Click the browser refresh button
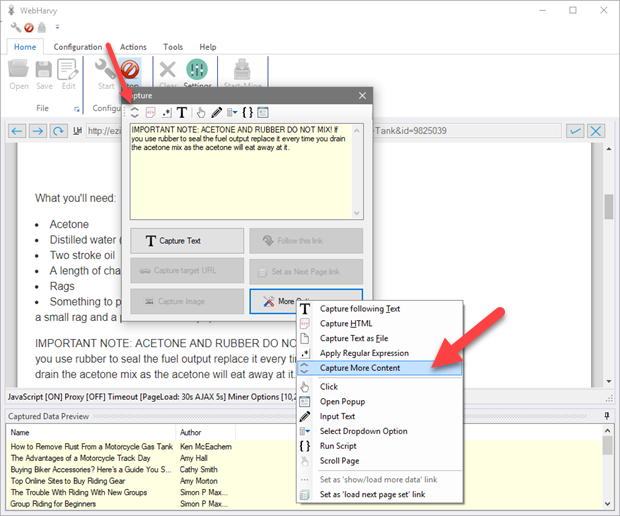 pyautogui.click(x=60, y=131)
